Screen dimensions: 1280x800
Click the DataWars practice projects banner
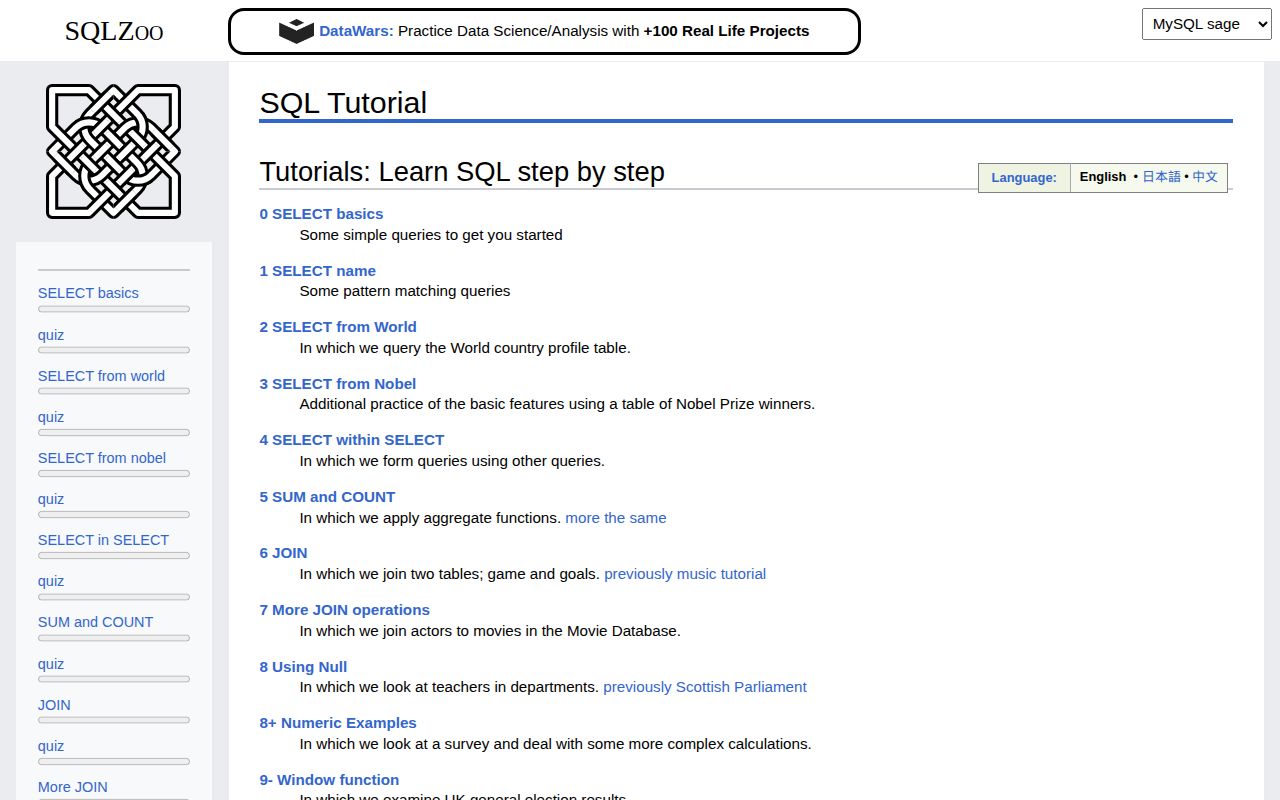click(545, 31)
